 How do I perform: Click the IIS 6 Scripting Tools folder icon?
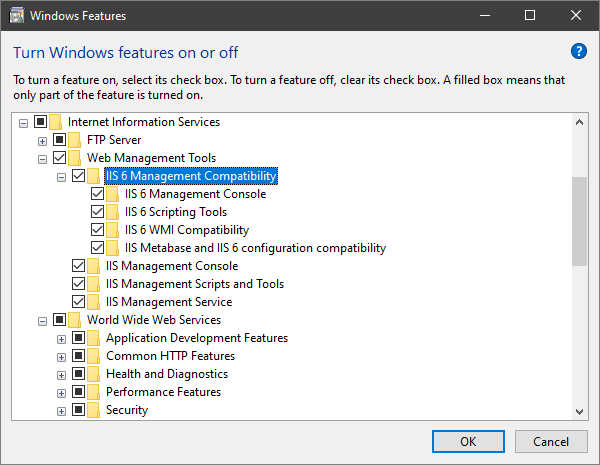[112, 212]
